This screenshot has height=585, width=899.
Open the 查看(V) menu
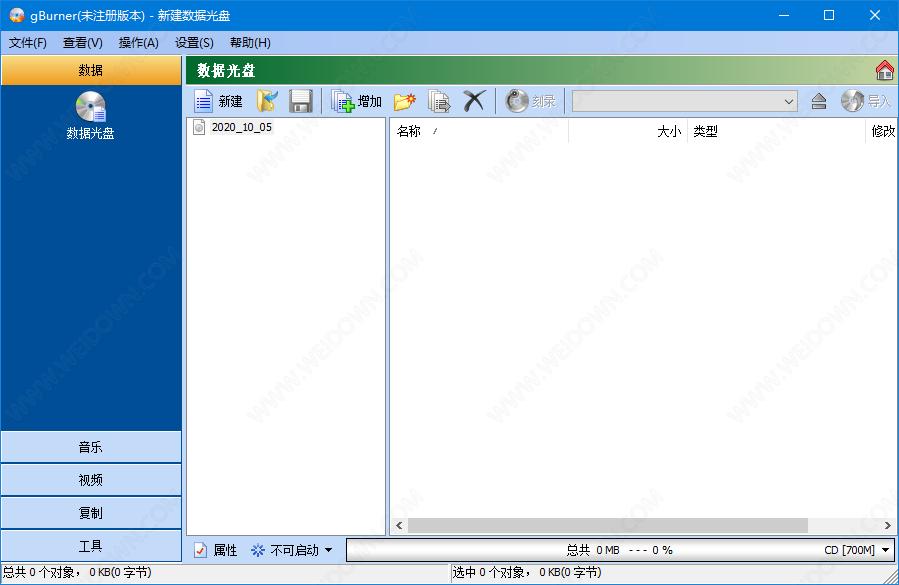coord(83,43)
